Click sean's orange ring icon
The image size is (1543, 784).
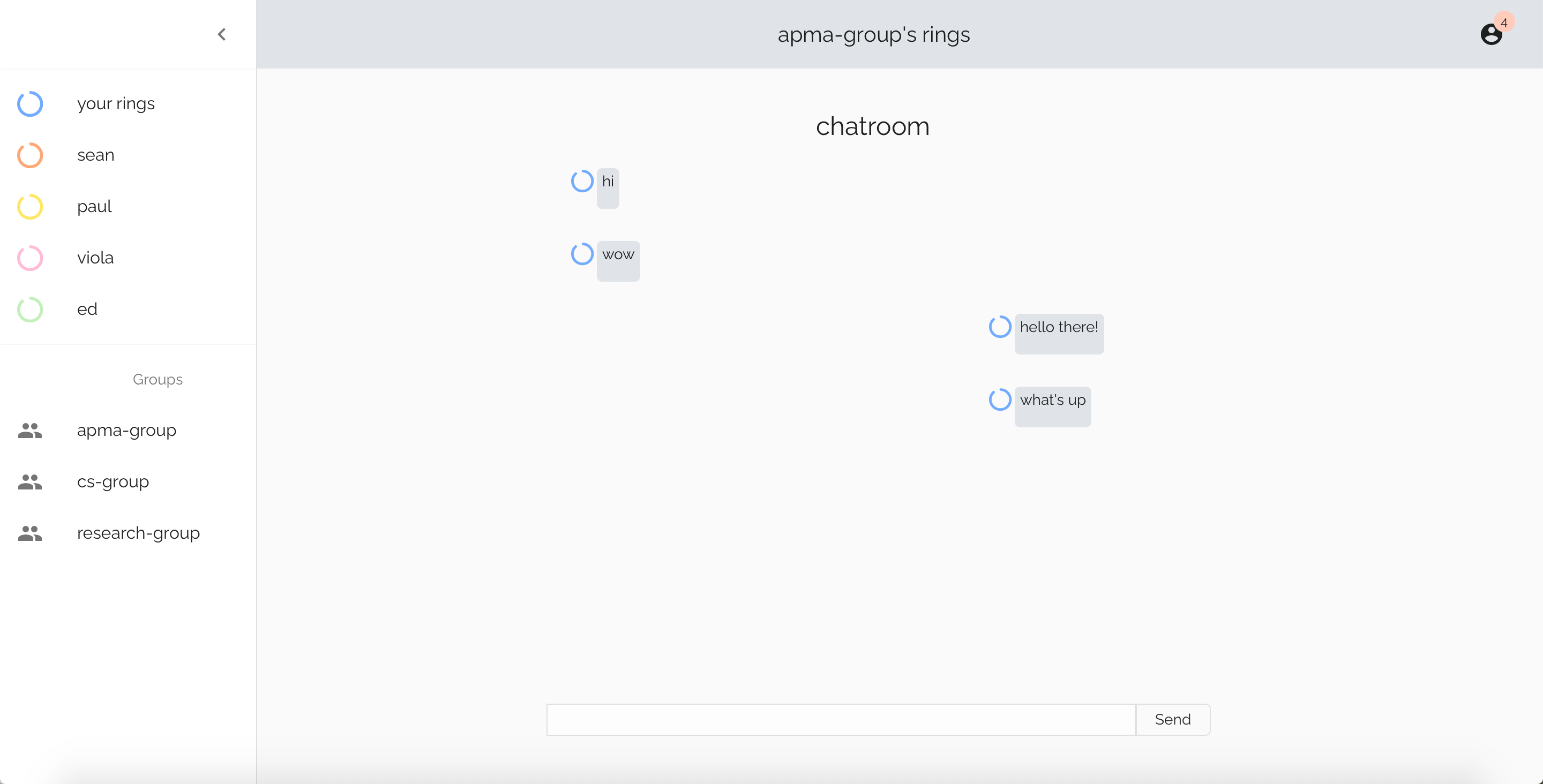(x=30, y=155)
